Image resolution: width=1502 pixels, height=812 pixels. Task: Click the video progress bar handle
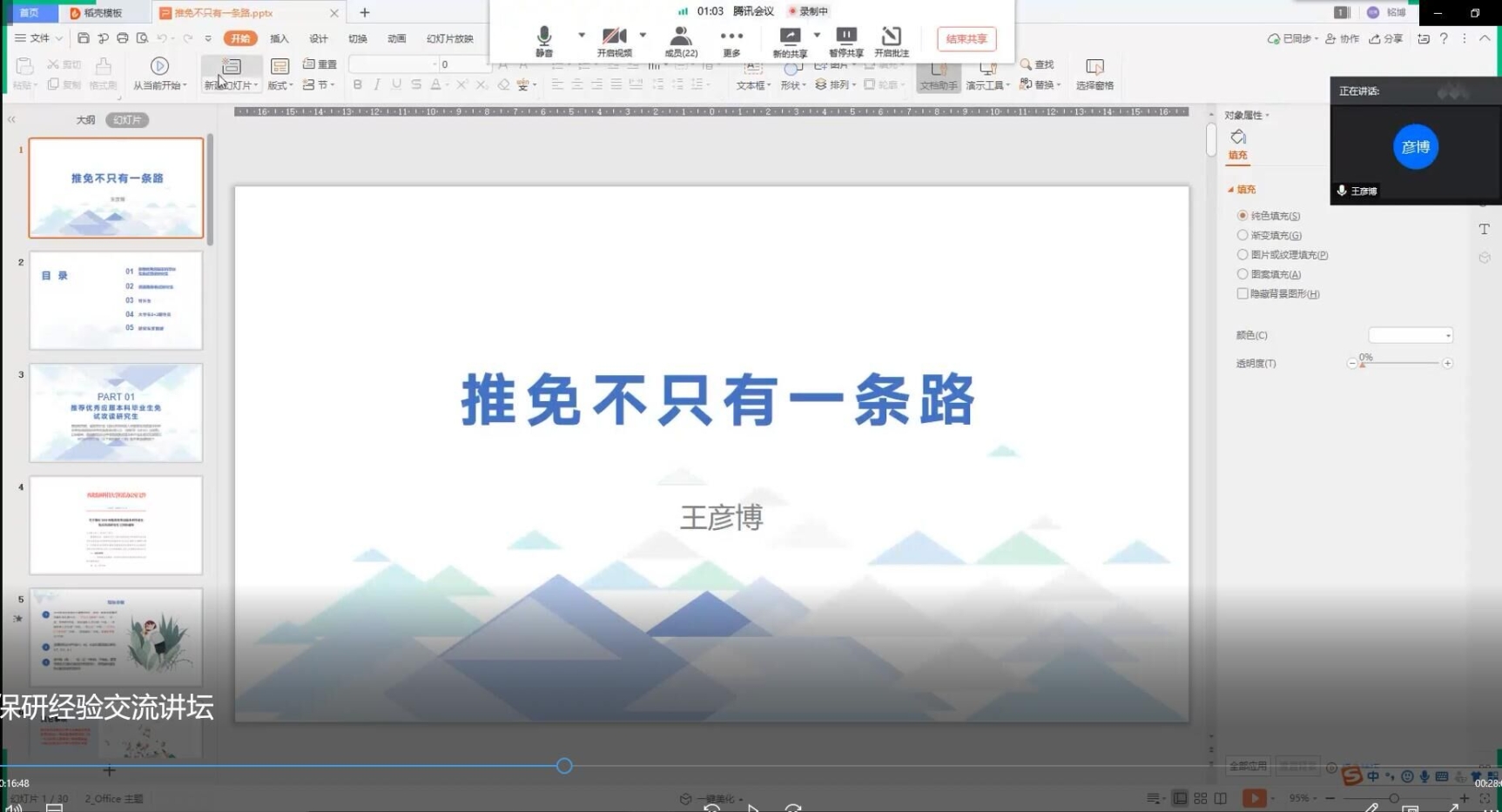tap(564, 766)
